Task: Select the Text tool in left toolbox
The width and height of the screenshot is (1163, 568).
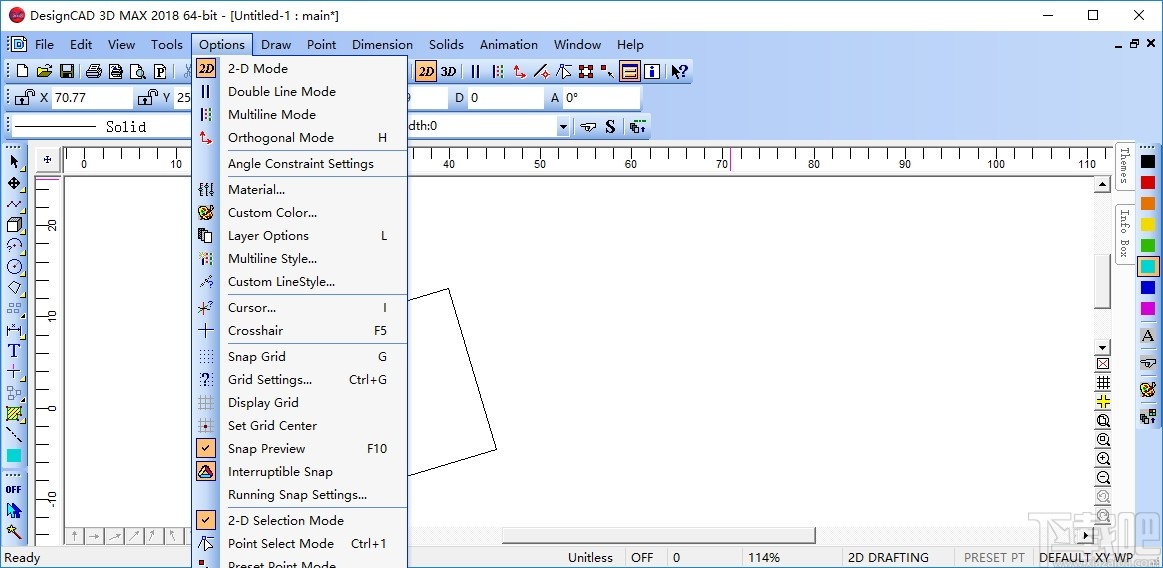Action: 14,351
